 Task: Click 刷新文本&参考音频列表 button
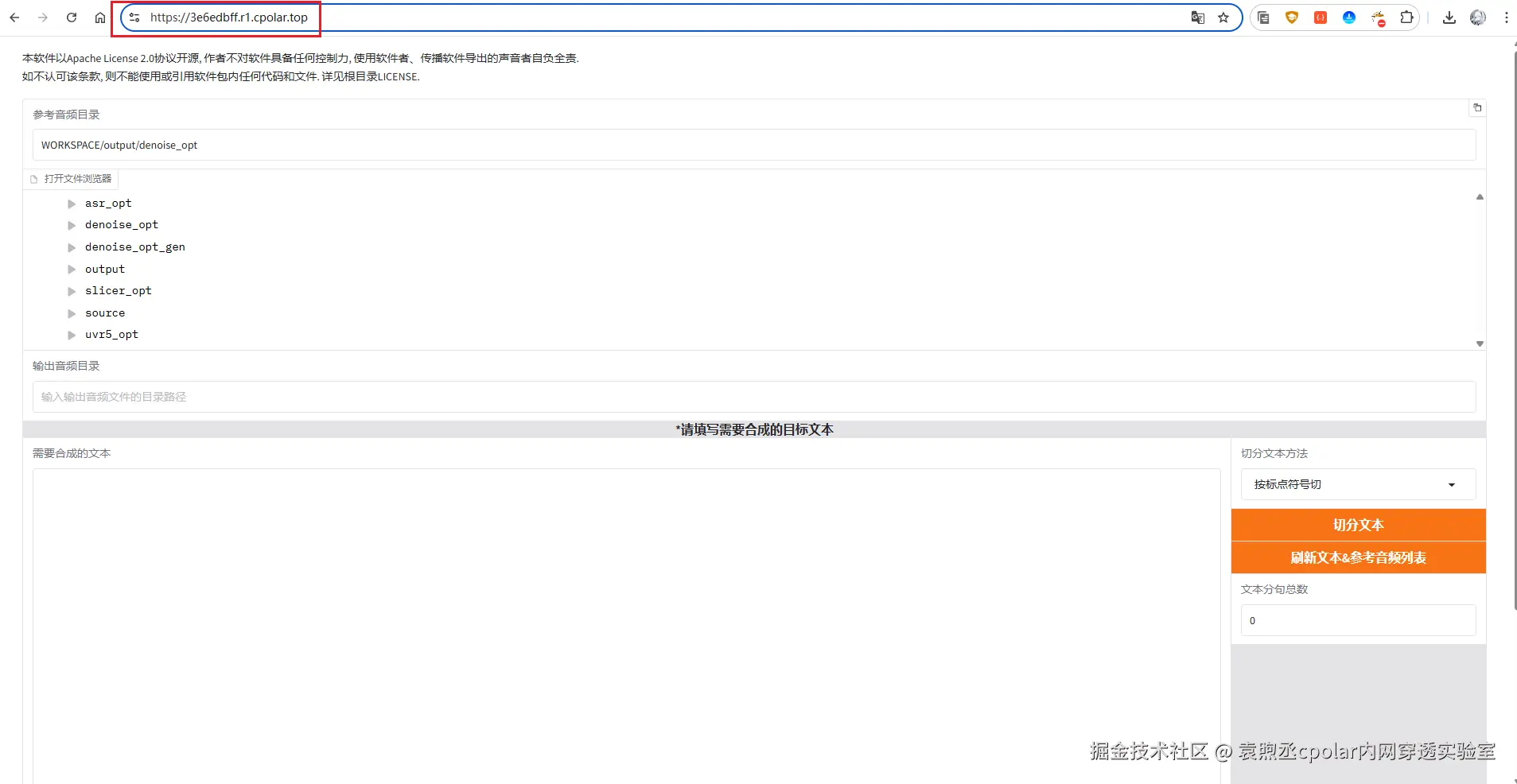tap(1358, 557)
